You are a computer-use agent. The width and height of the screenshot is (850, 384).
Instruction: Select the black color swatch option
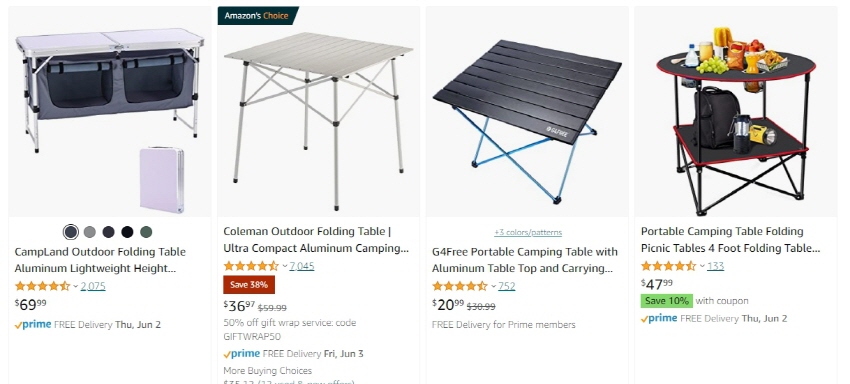point(127,232)
